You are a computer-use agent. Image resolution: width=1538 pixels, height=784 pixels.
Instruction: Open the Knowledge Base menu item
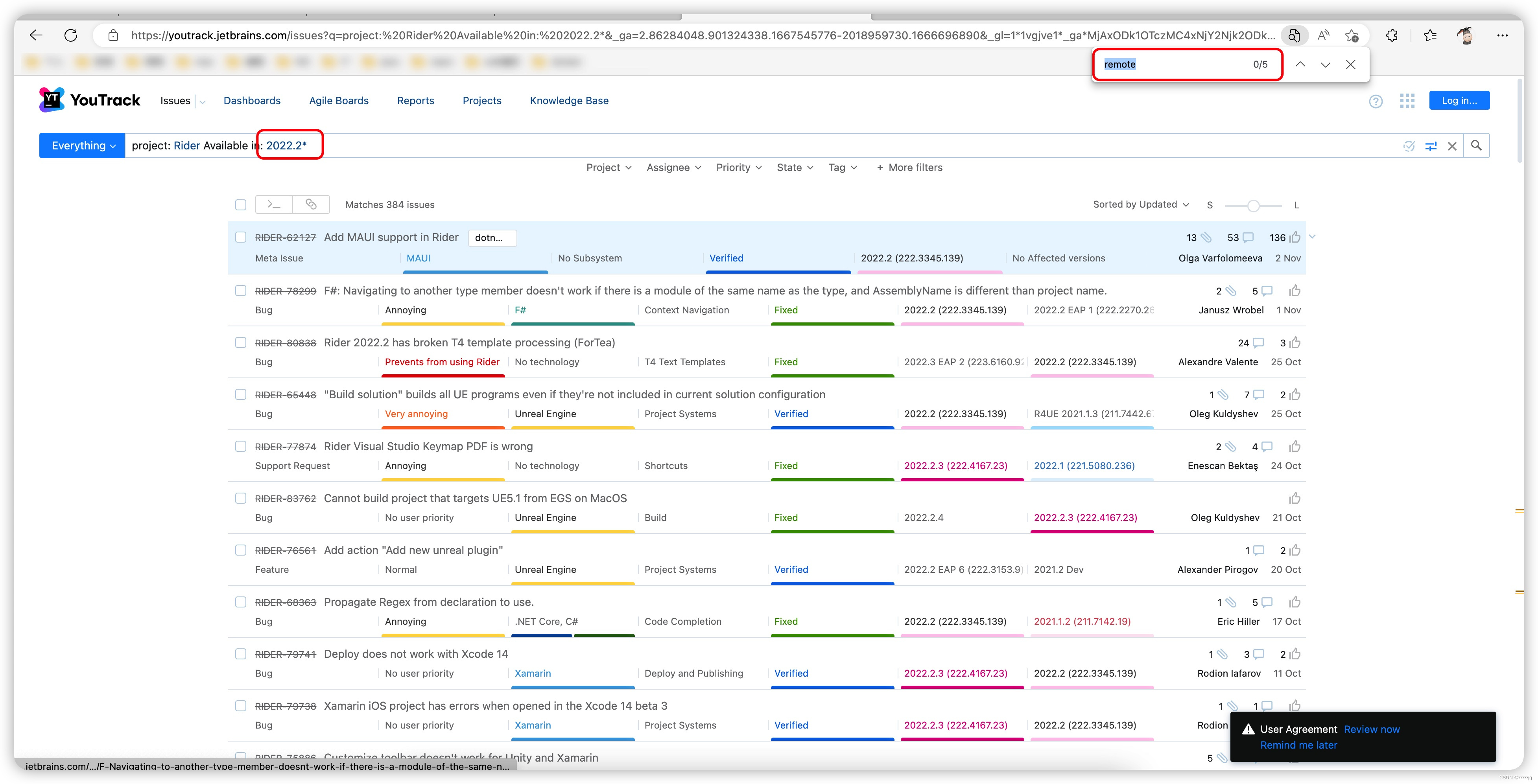(568, 100)
